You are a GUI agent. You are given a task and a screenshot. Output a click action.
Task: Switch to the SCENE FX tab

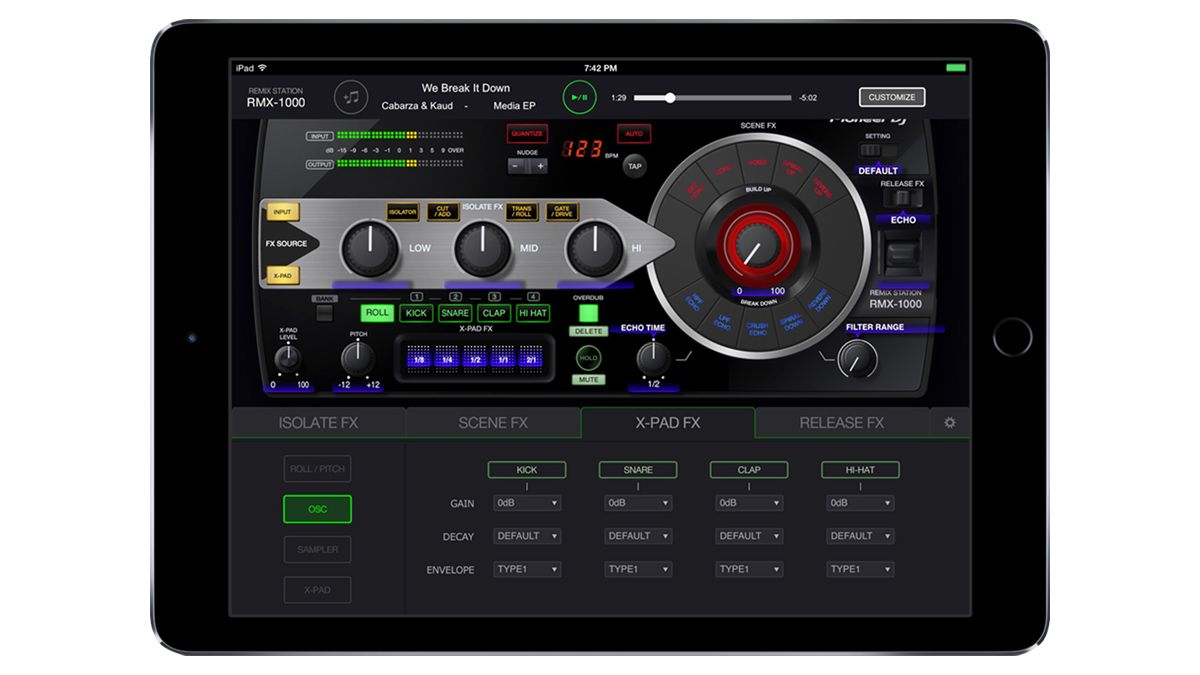point(493,423)
